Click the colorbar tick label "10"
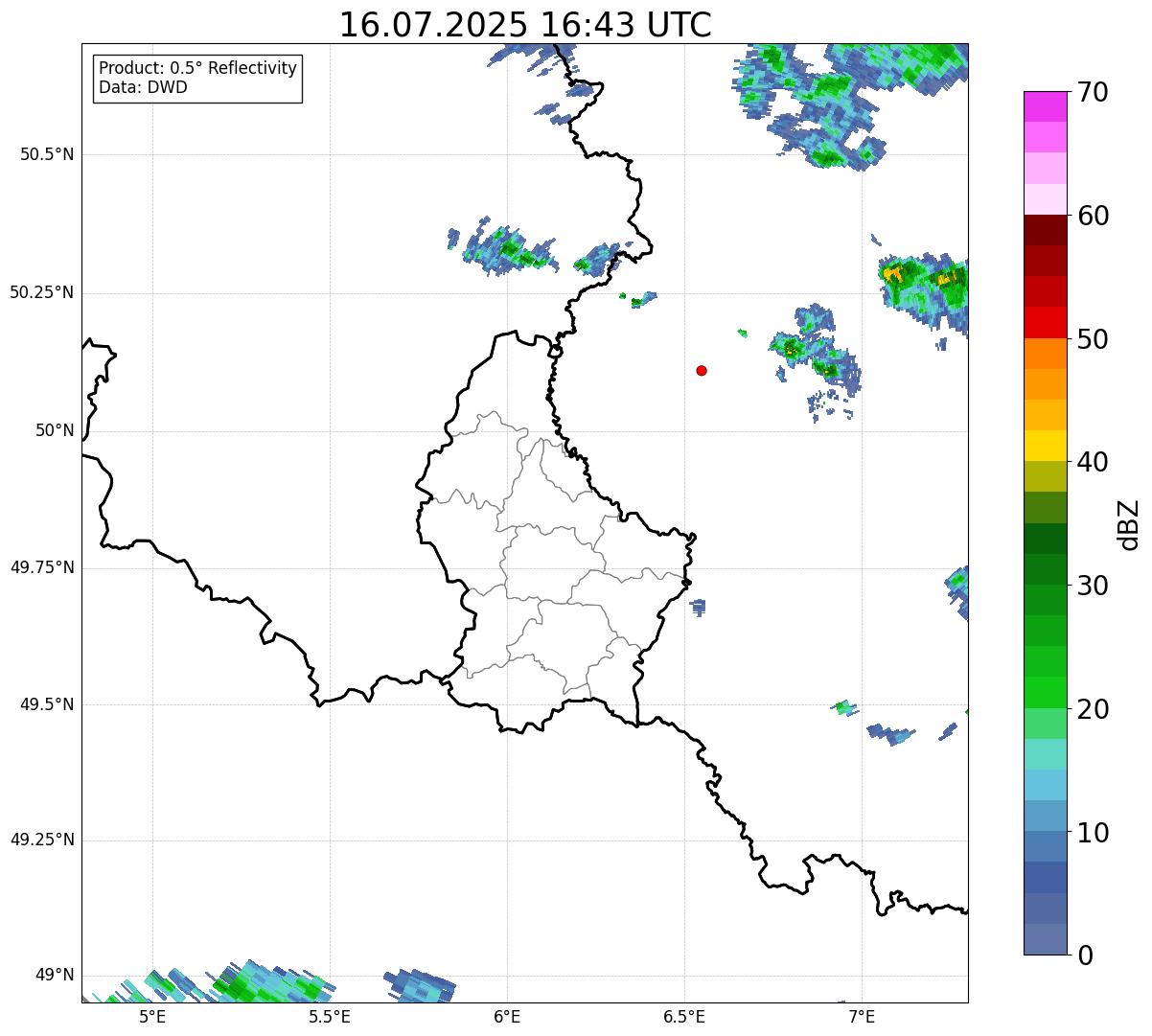The image size is (1152, 1036). [x=1093, y=833]
